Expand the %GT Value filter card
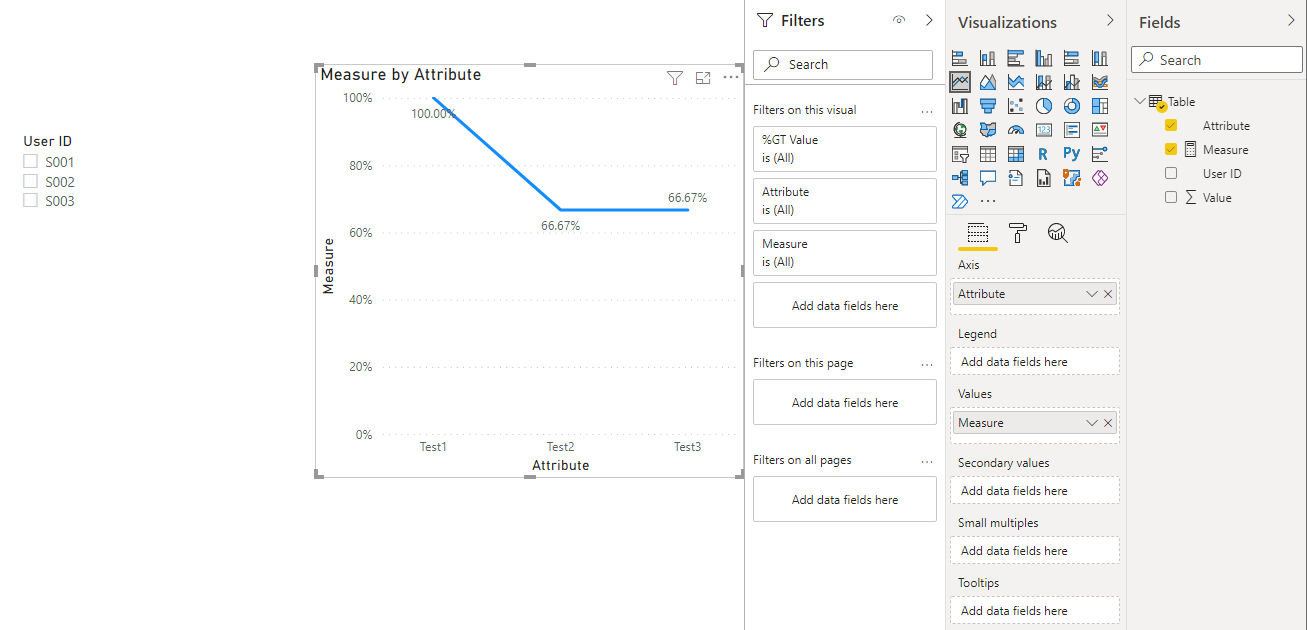Image resolution: width=1307 pixels, height=630 pixels. [x=845, y=148]
